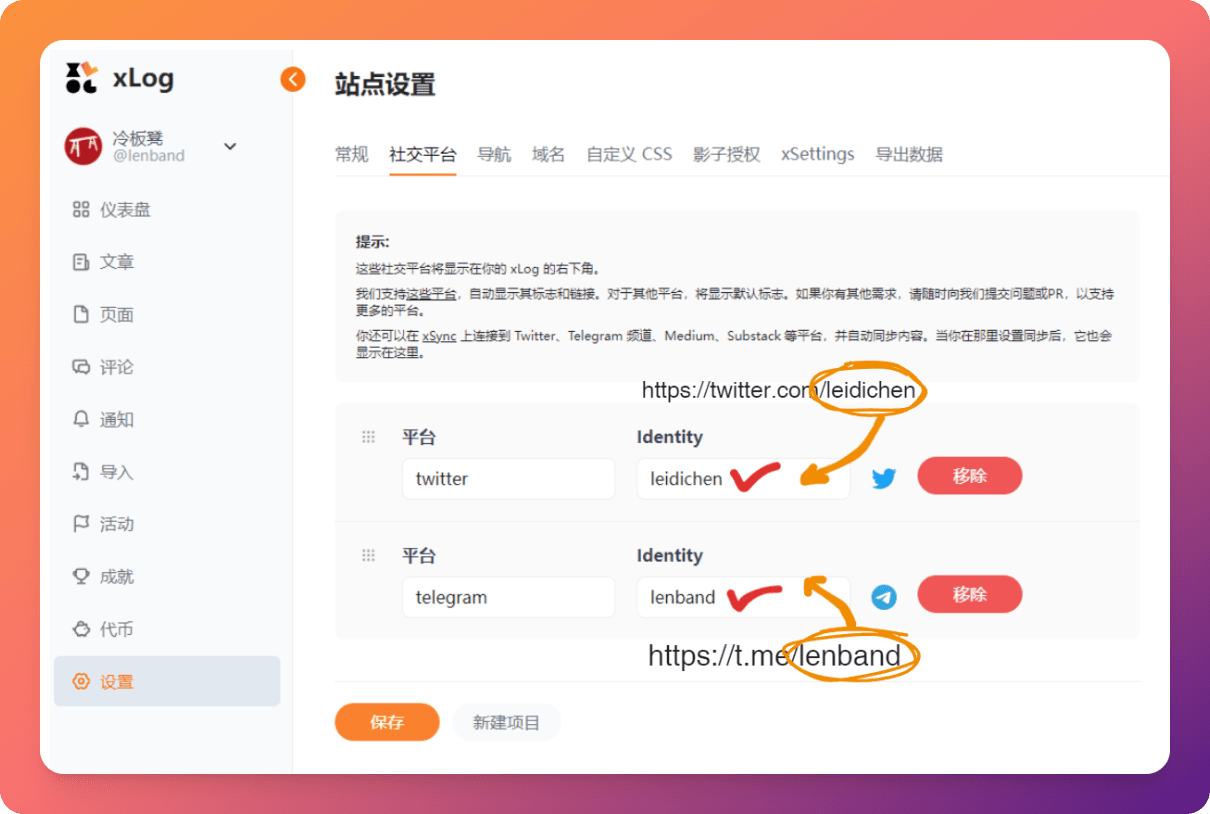
Task: Click the xLog logo icon
Action: tap(82, 78)
